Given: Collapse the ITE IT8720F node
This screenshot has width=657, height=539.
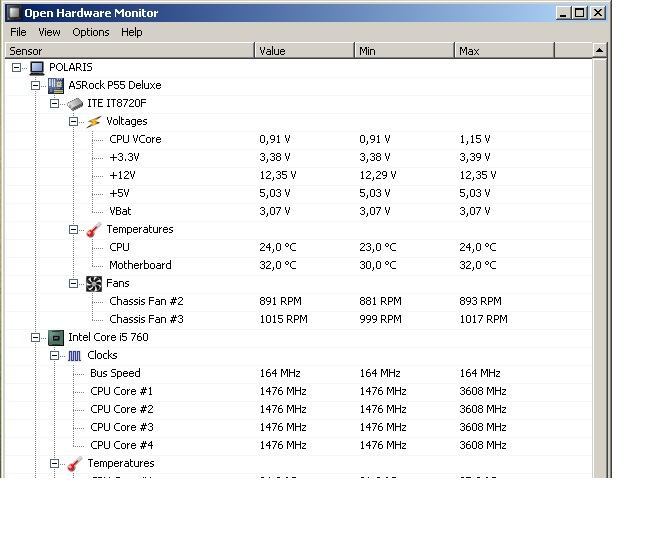Looking at the screenshot, I should 54,104.
